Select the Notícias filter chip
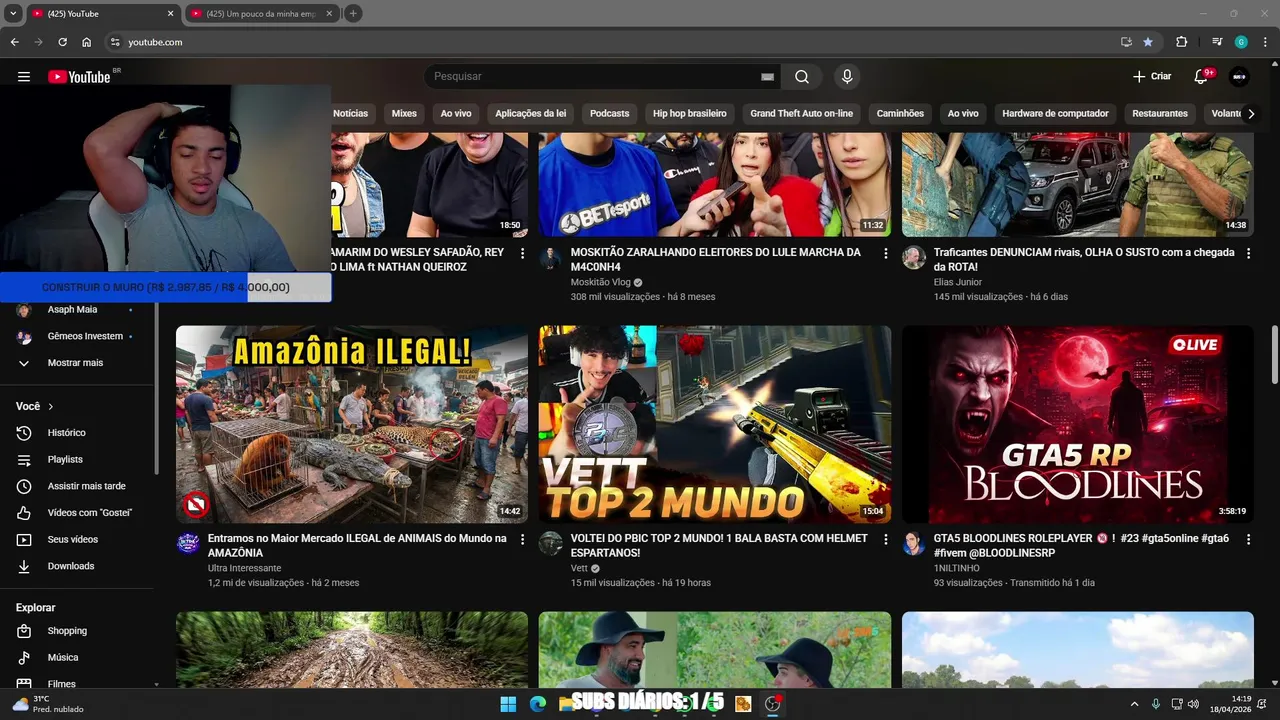1280x720 pixels. pyautogui.click(x=351, y=114)
